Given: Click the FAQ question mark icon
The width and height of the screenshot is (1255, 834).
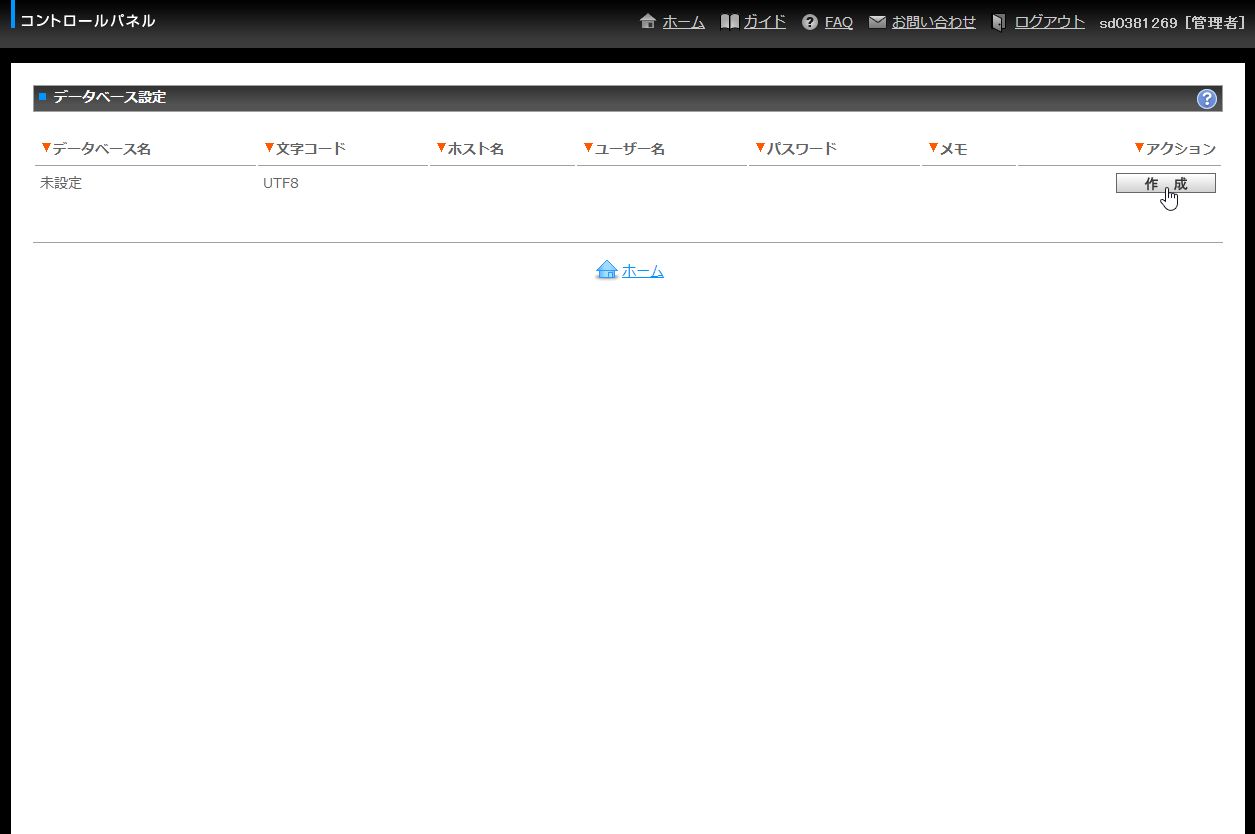Looking at the screenshot, I should 810,22.
